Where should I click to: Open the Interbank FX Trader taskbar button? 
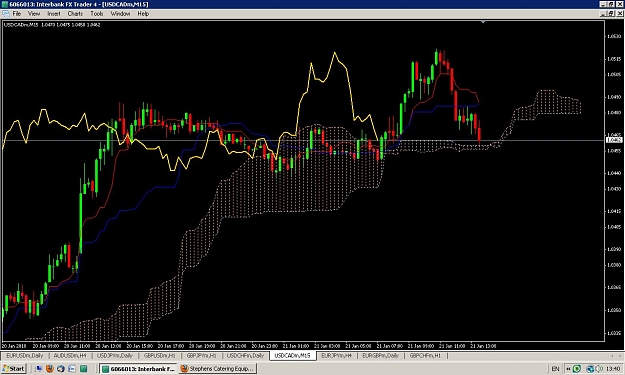tap(138, 369)
